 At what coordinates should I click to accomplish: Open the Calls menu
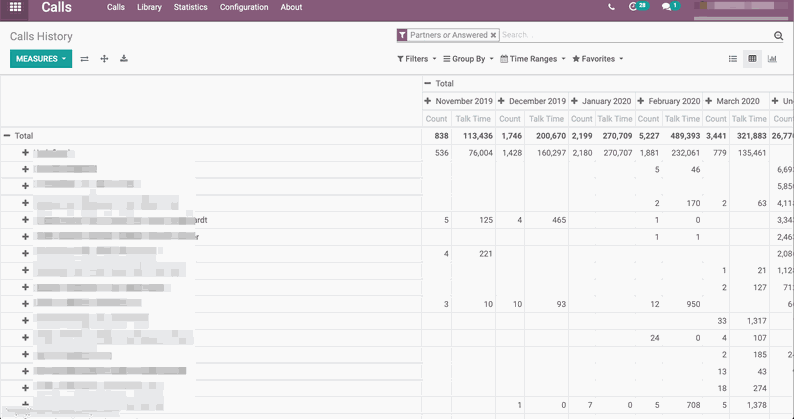point(115,7)
